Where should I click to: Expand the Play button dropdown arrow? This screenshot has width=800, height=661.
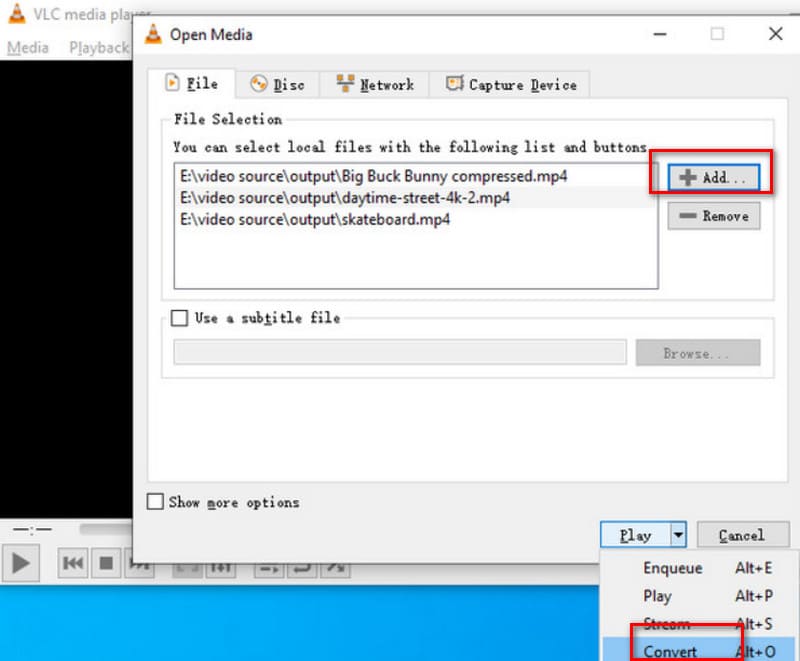(678, 535)
